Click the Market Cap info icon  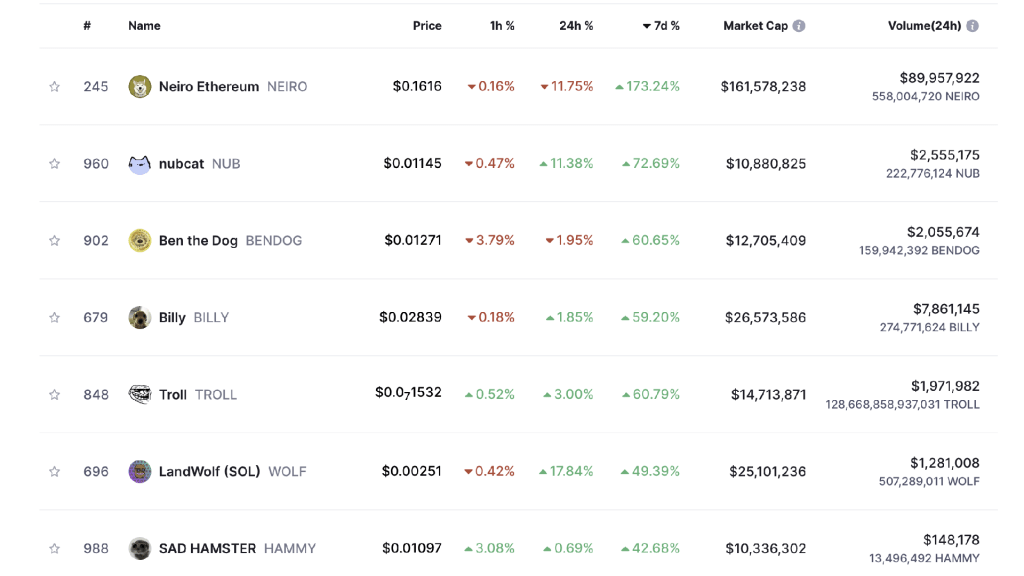click(799, 26)
